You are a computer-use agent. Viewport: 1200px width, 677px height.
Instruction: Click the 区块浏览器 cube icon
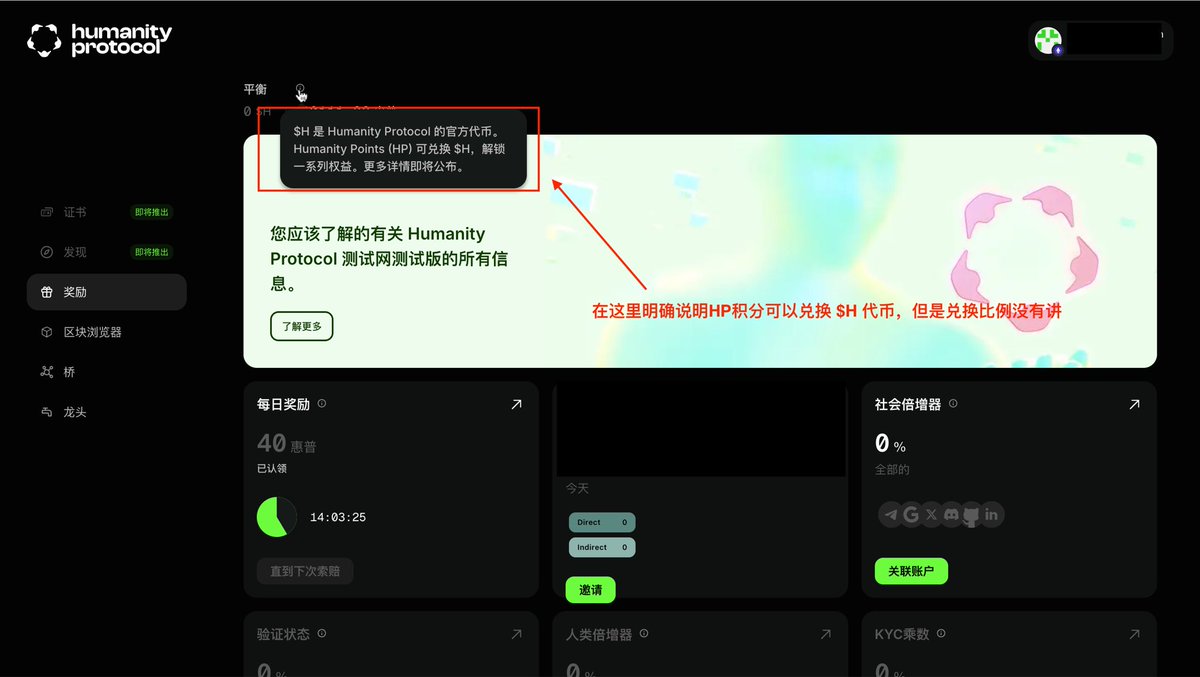(x=46, y=332)
